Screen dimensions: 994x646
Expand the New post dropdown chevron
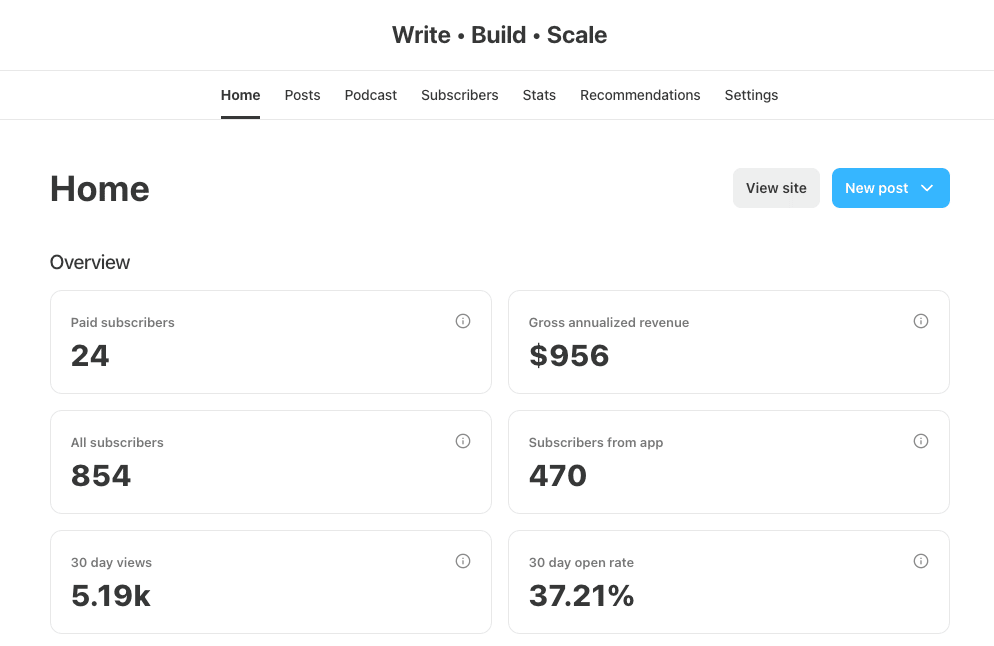(x=927, y=188)
